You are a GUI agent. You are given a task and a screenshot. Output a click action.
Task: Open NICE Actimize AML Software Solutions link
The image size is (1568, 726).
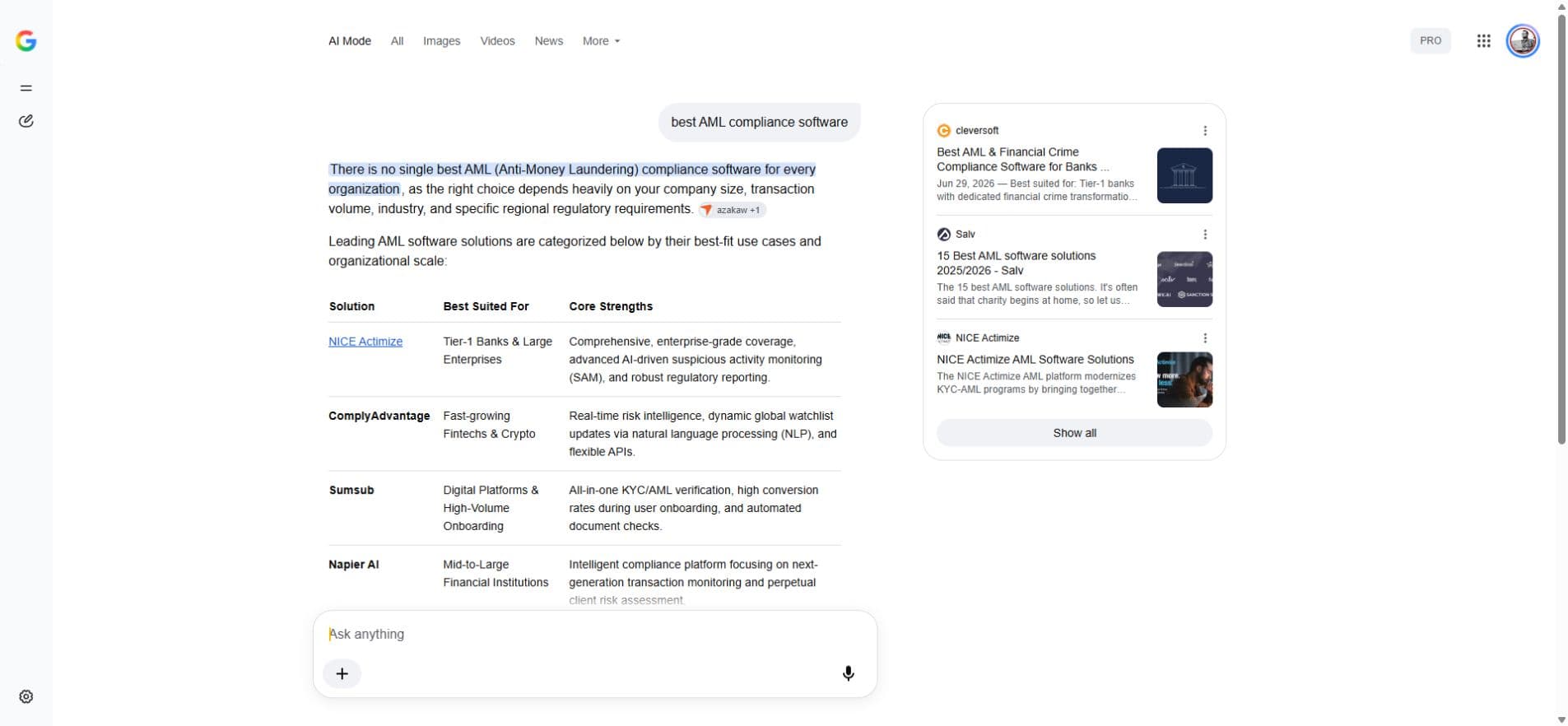click(x=1035, y=360)
